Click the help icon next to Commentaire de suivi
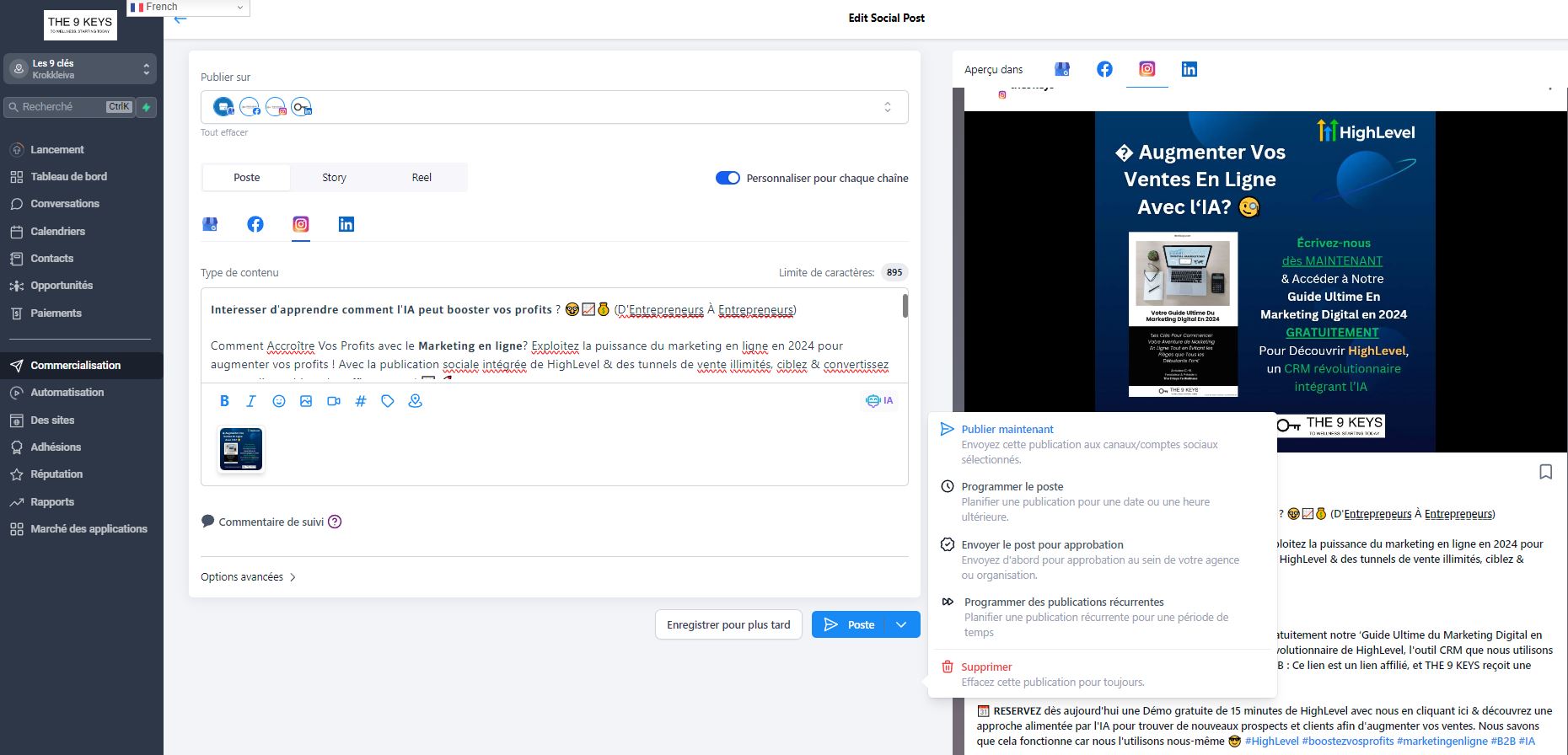The image size is (1568, 755). click(335, 522)
